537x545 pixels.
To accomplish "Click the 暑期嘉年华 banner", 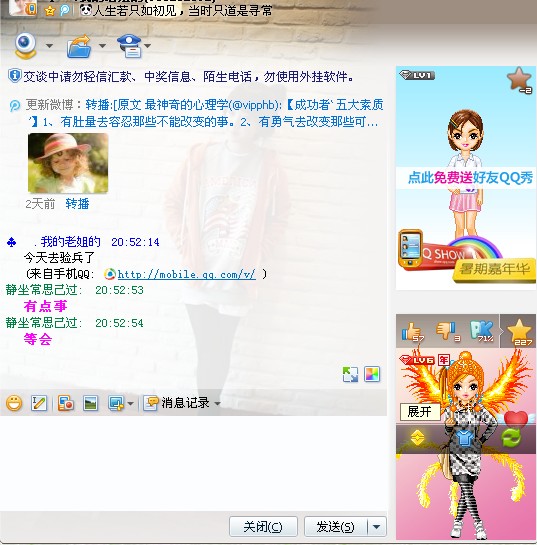I will pyautogui.click(x=494, y=269).
